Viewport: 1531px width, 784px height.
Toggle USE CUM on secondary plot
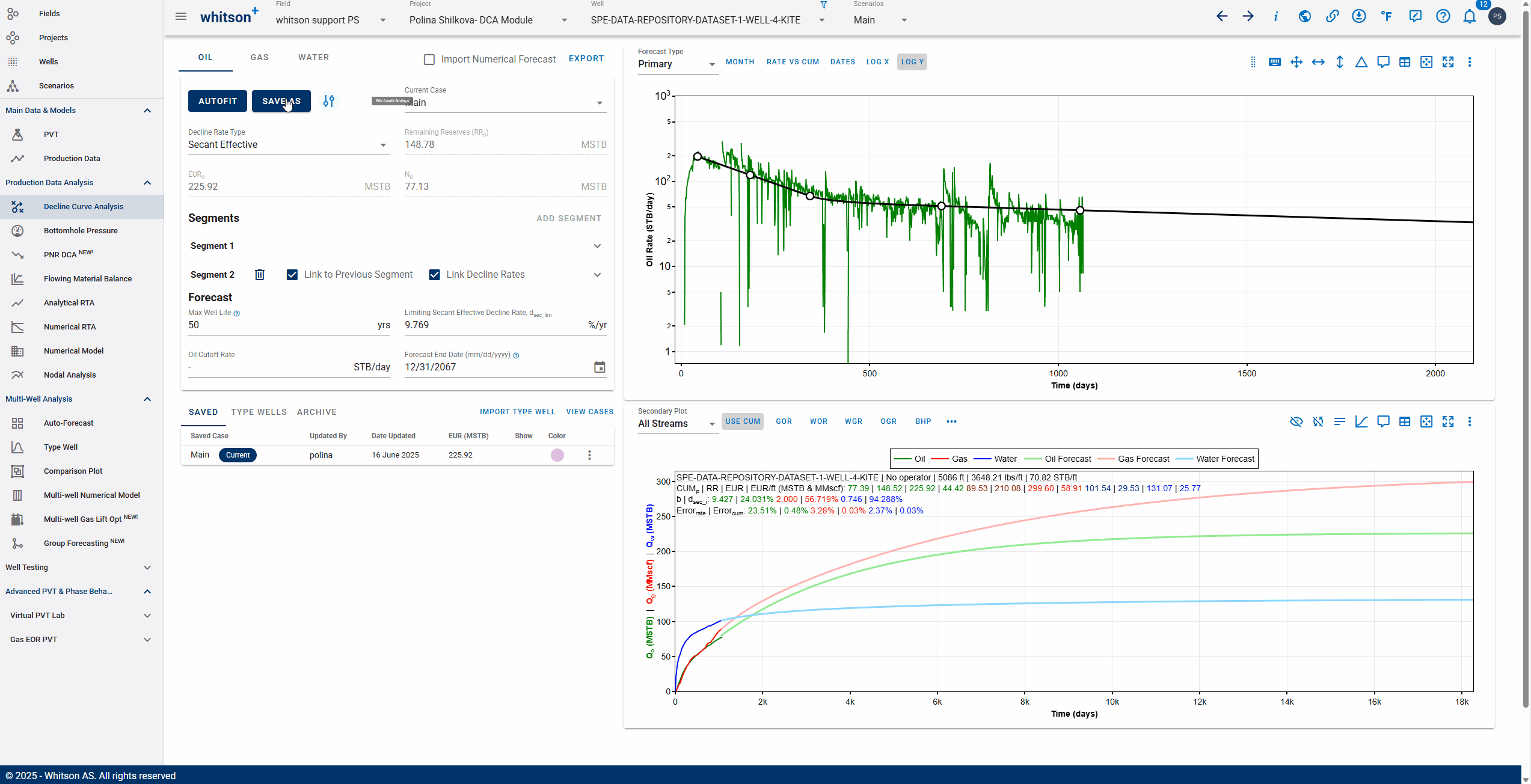743,421
